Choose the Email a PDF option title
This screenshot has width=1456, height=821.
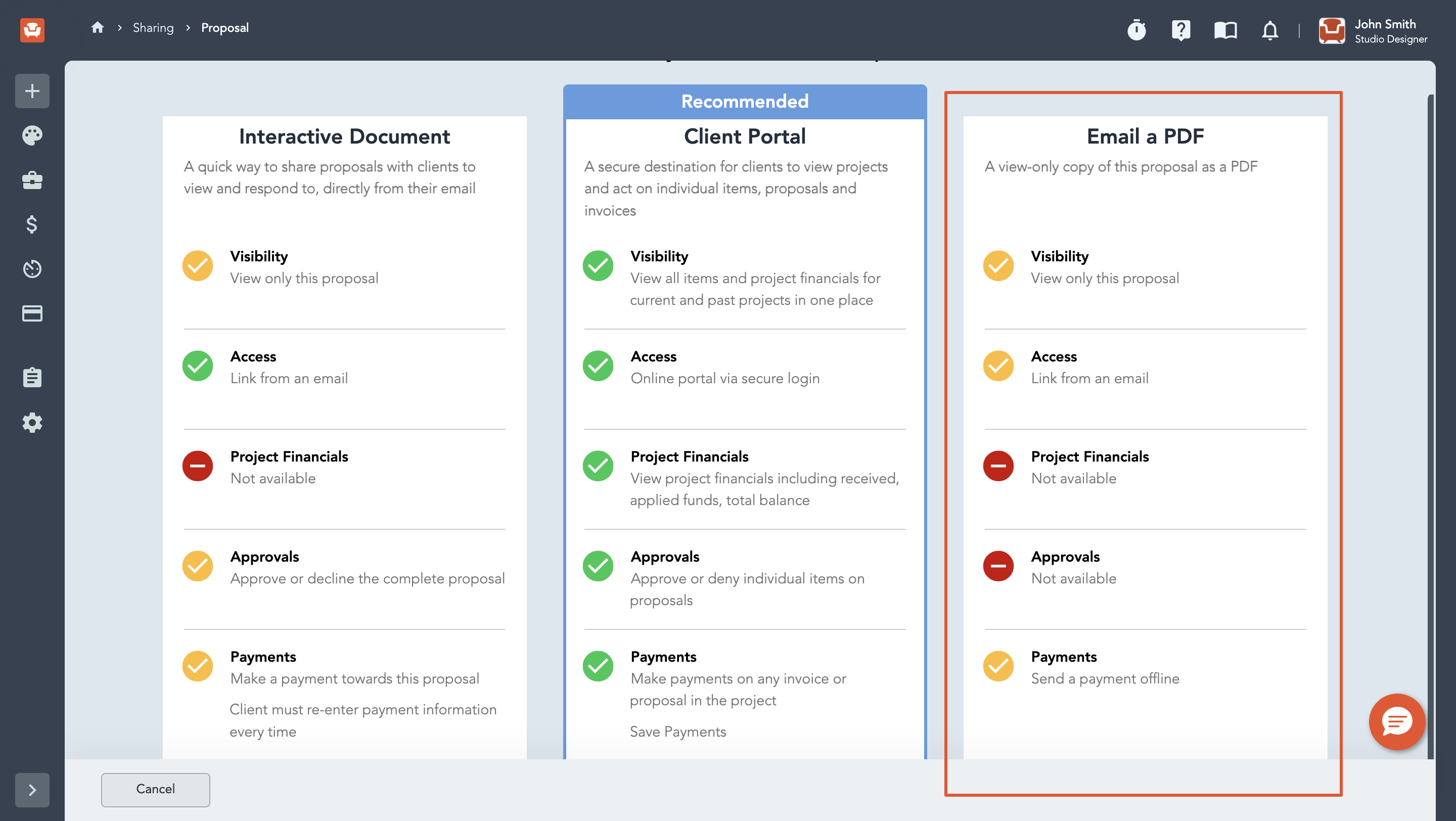[x=1145, y=136]
